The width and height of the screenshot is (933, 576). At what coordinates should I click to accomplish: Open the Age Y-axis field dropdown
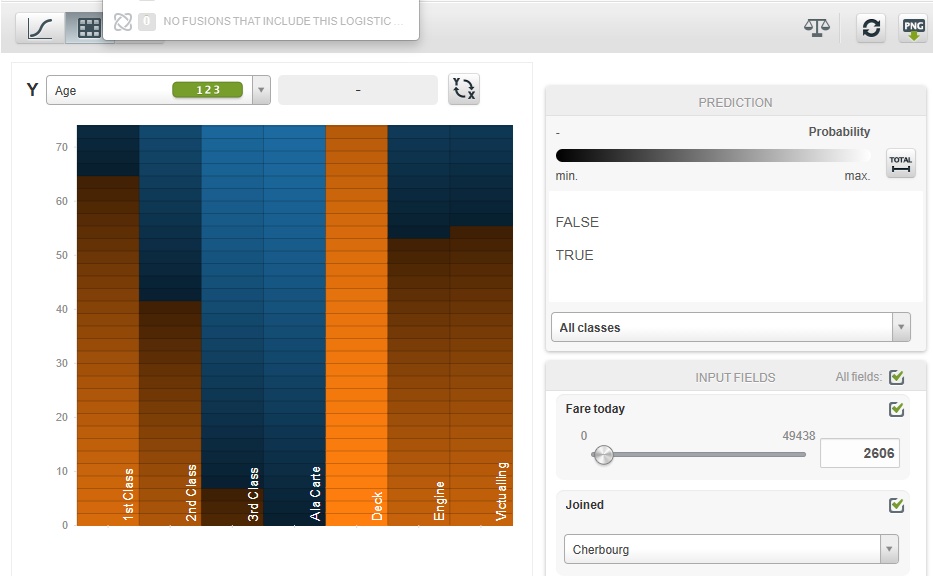[x=261, y=90]
